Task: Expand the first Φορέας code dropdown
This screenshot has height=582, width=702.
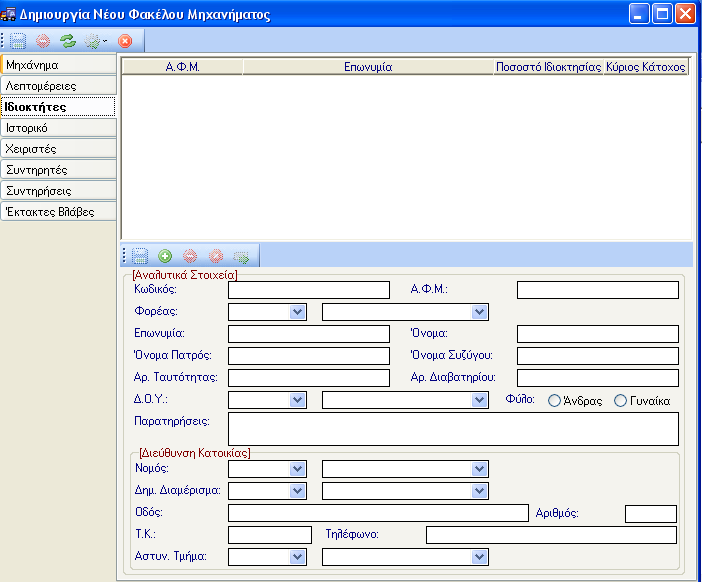Action: click(297, 312)
